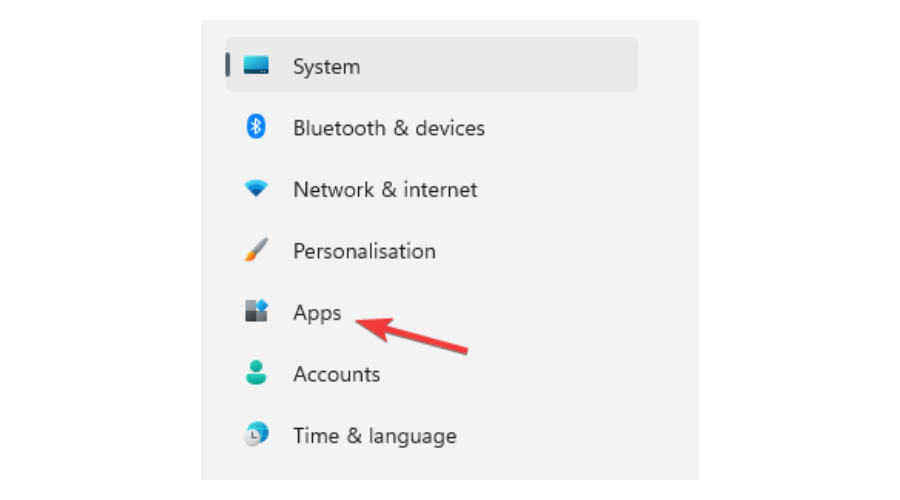
Task: Click the Bluetooth logo icon
Action: click(256, 126)
